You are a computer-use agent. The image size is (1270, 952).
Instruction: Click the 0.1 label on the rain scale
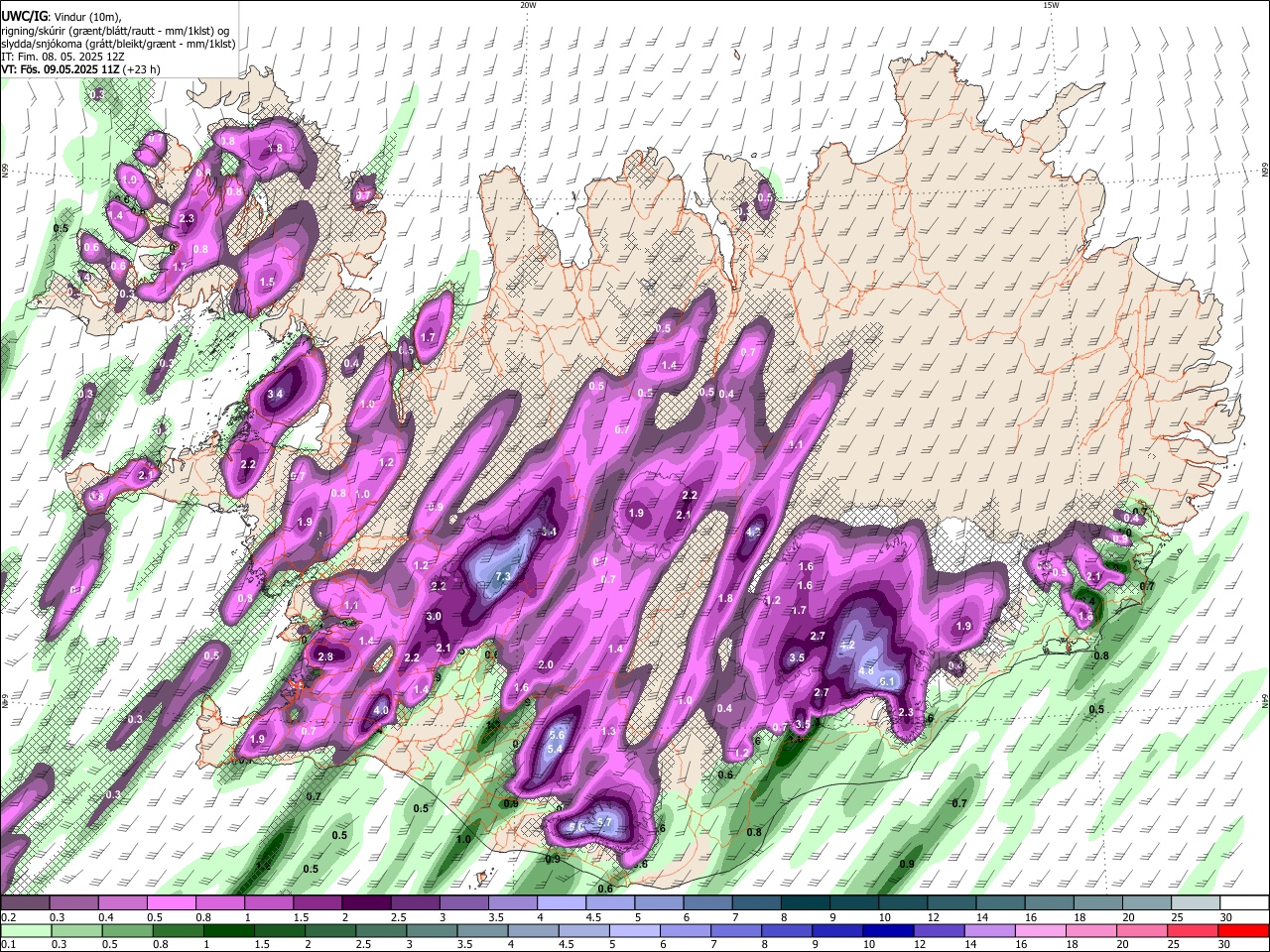(x=8, y=944)
